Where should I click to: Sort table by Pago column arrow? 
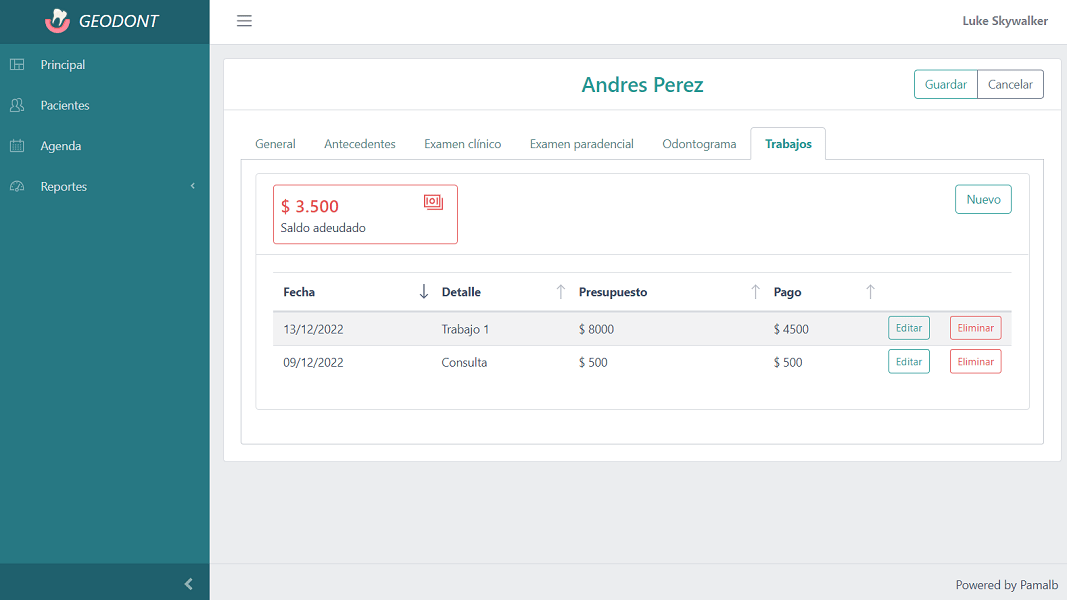[870, 292]
